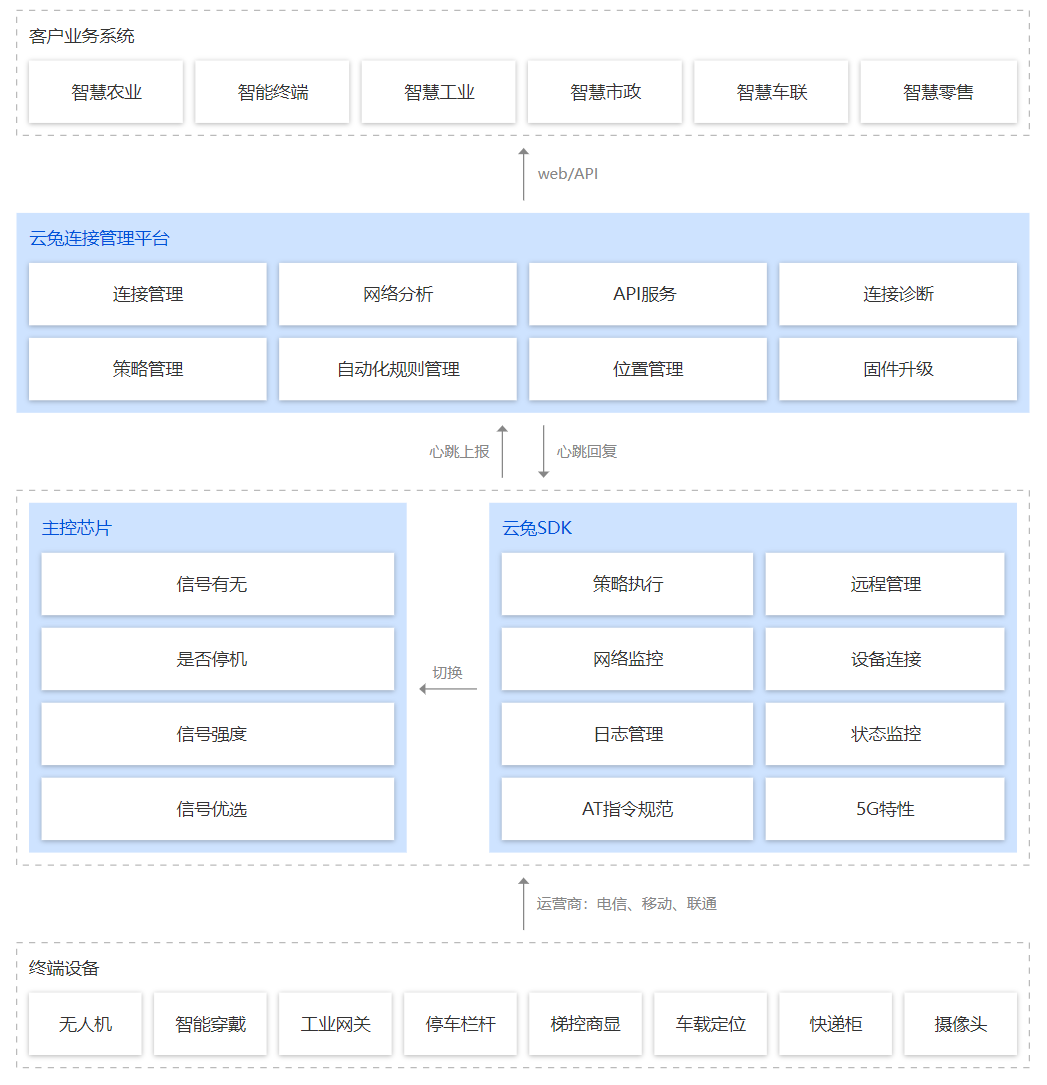Image resolution: width=1047 pixels, height=1085 pixels.
Task: Click the 云兔连接管理平台 title
Action: click(x=99, y=239)
